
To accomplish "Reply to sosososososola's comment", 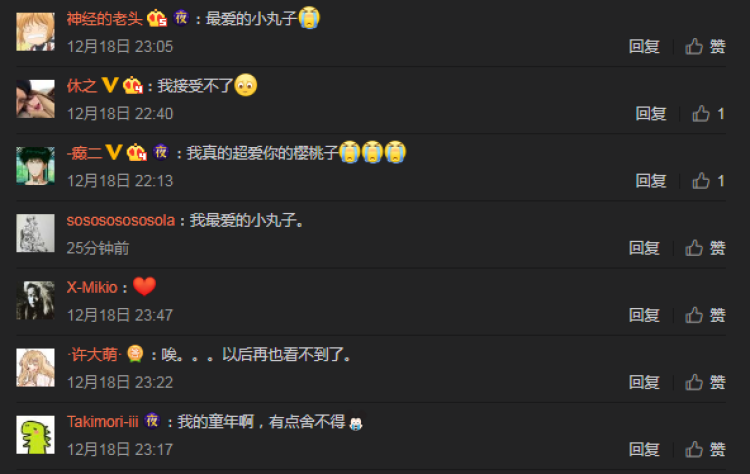I will [644, 248].
